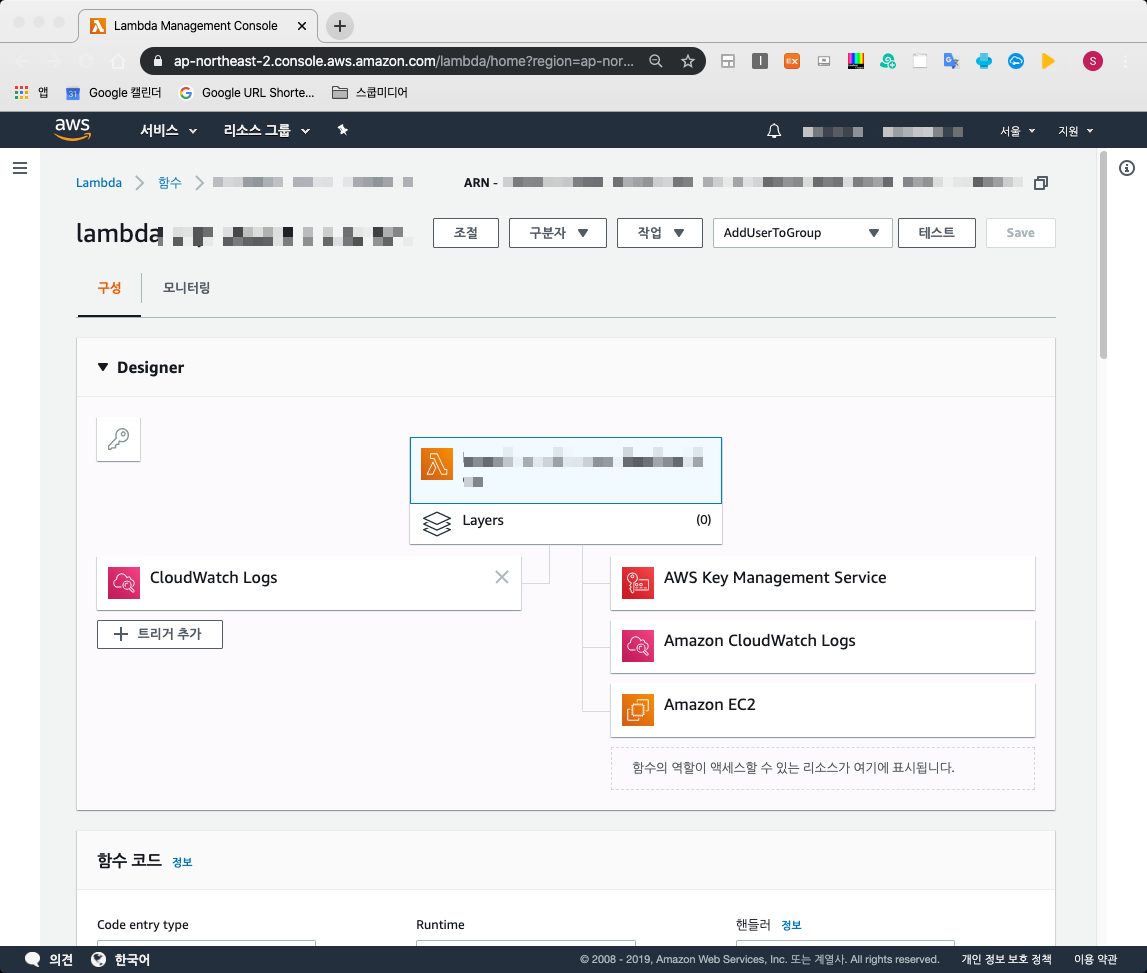This screenshot has height=973, width=1147.
Task: Open the Apps grid bookmark
Action: point(31,93)
